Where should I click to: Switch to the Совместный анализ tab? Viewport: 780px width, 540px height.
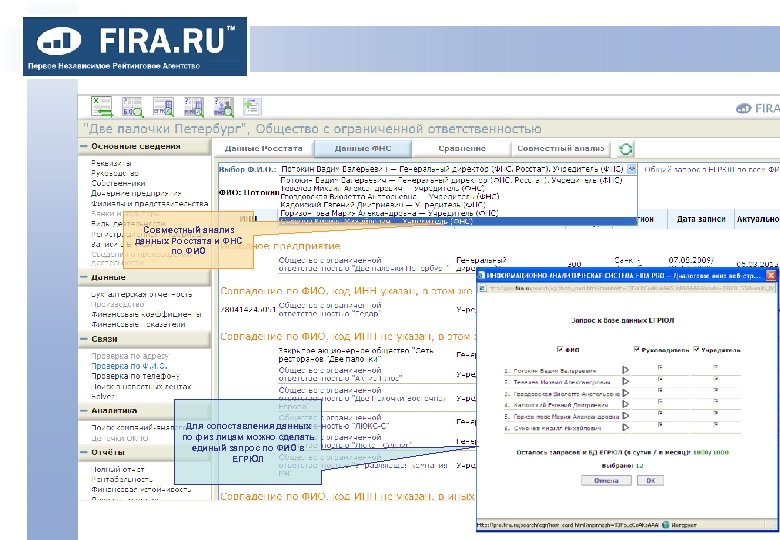pyautogui.click(x=561, y=148)
